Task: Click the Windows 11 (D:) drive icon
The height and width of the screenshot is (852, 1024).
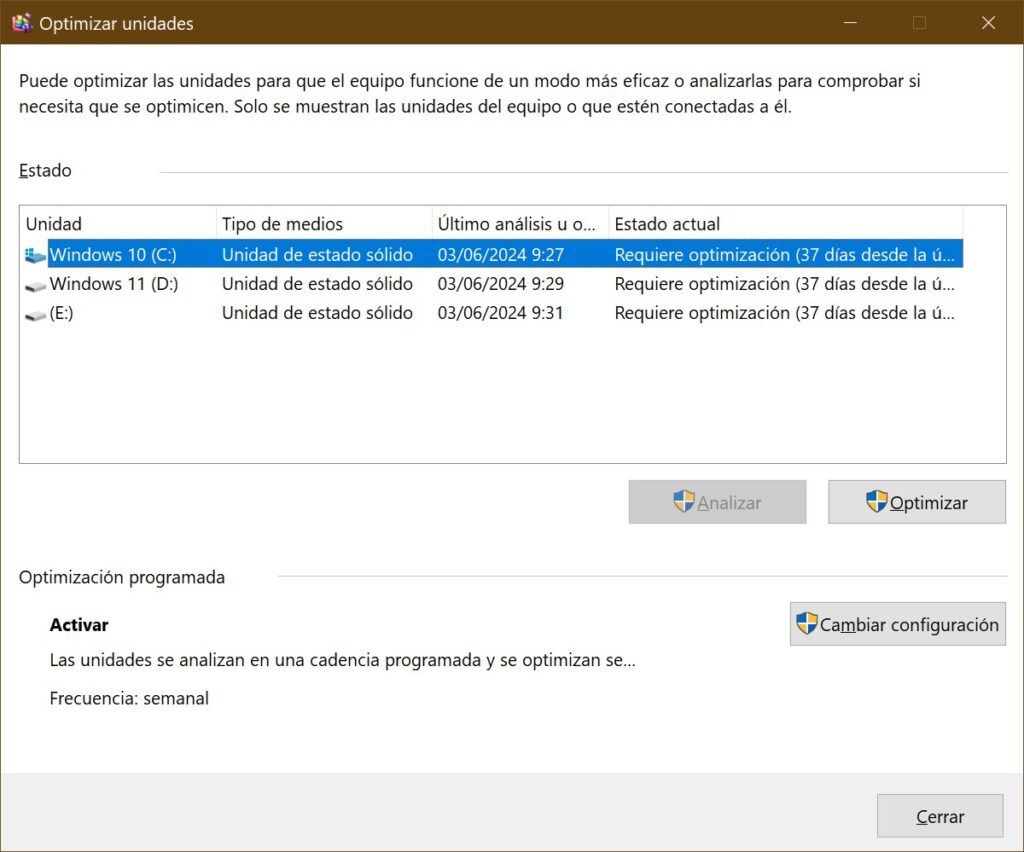Action: (33, 284)
